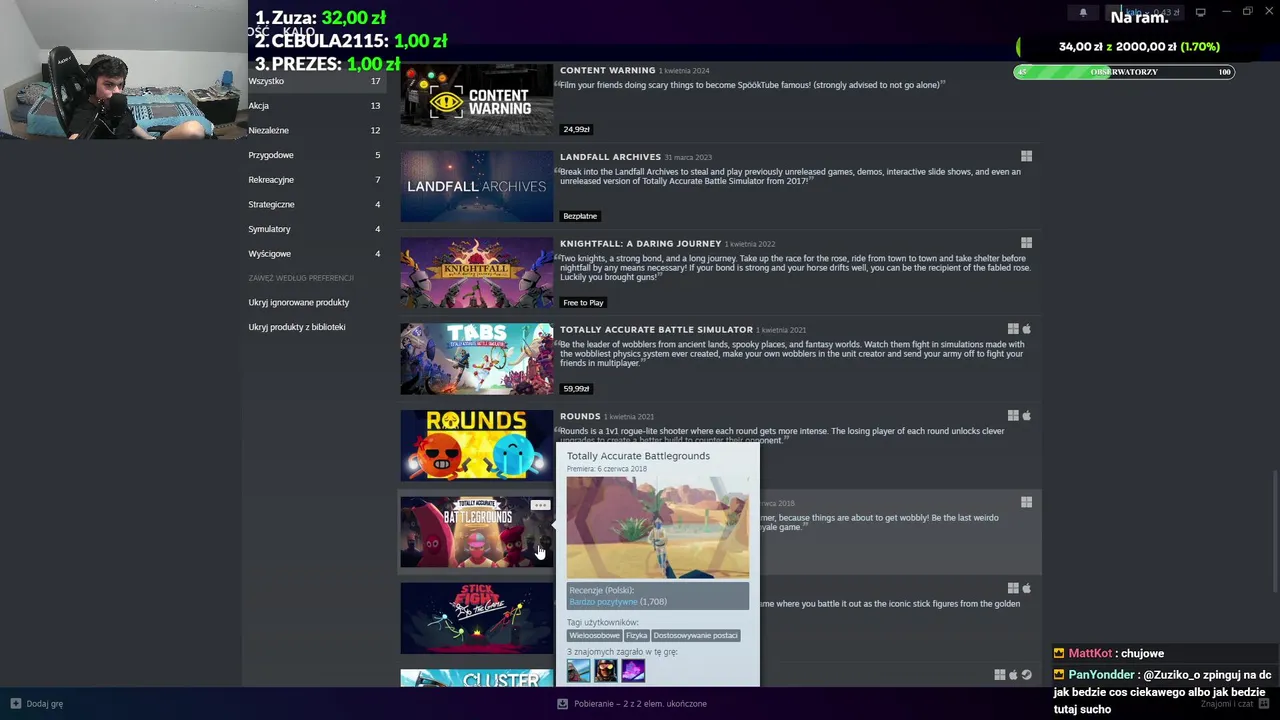Click Windows platform icon on Stick Fight row
Viewport: 1280px width, 720px height.
[1013, 588]
